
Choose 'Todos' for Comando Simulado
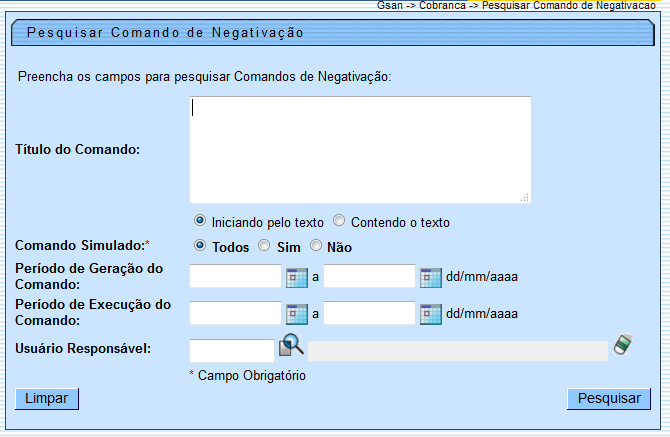pyautogui.click(x=200, y=246)
